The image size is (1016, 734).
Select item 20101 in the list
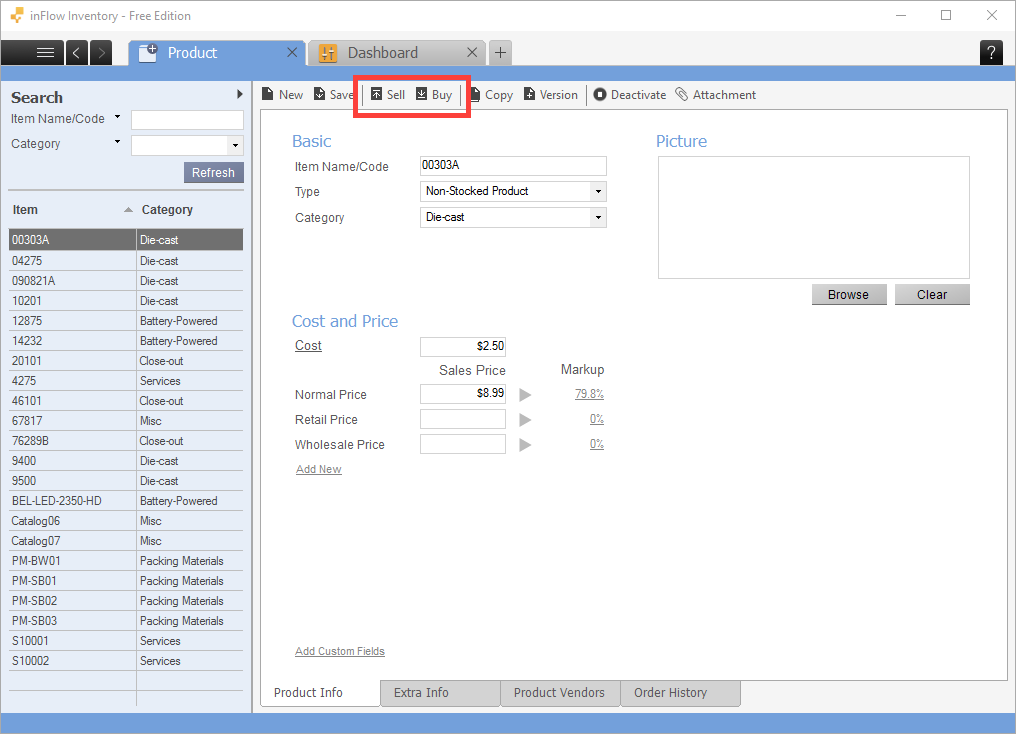pyautogui.click(x=126, y=361)
